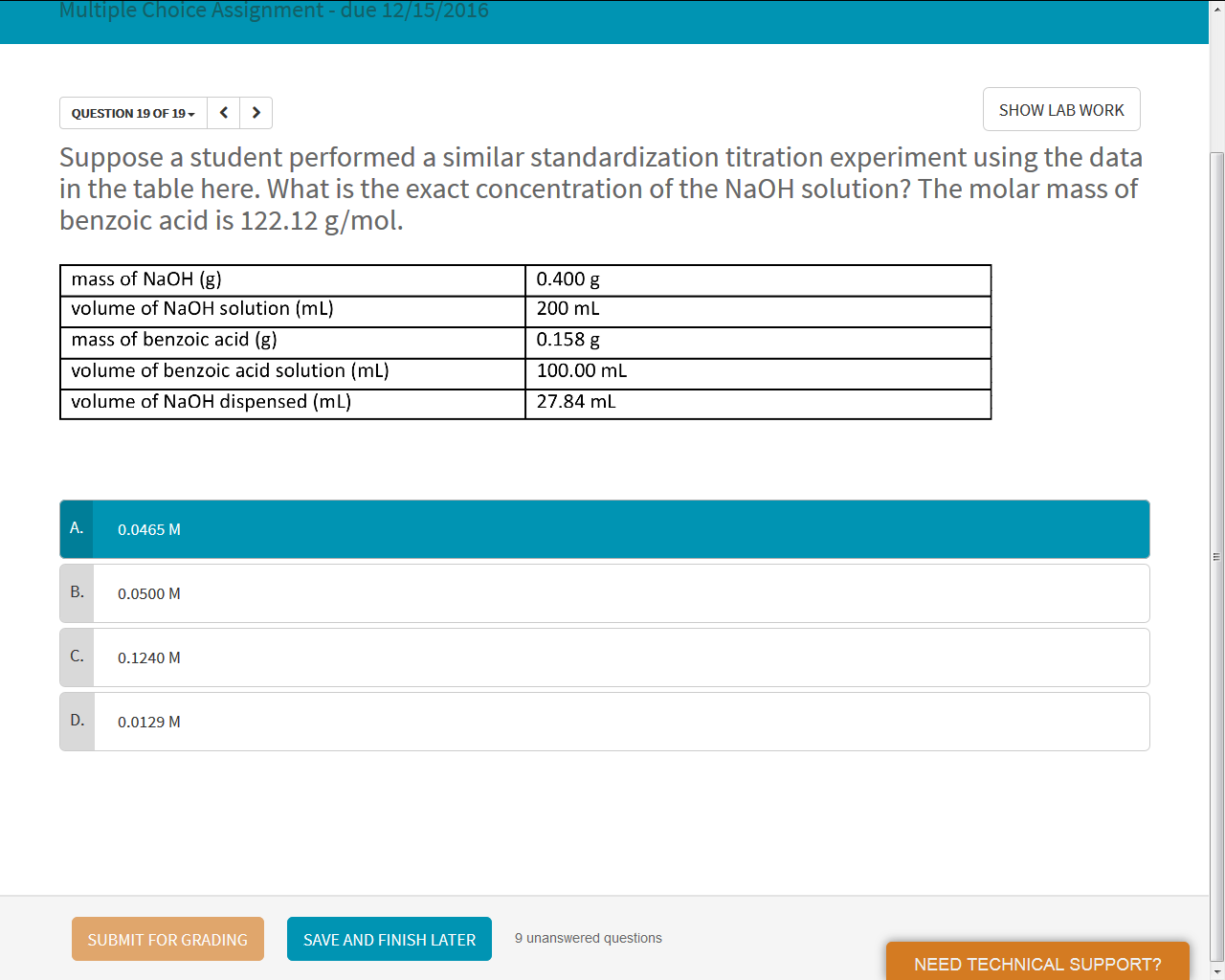Click the answer option D letter label
The height and width of the screenshot is (980, 1225).
point(77,722)
